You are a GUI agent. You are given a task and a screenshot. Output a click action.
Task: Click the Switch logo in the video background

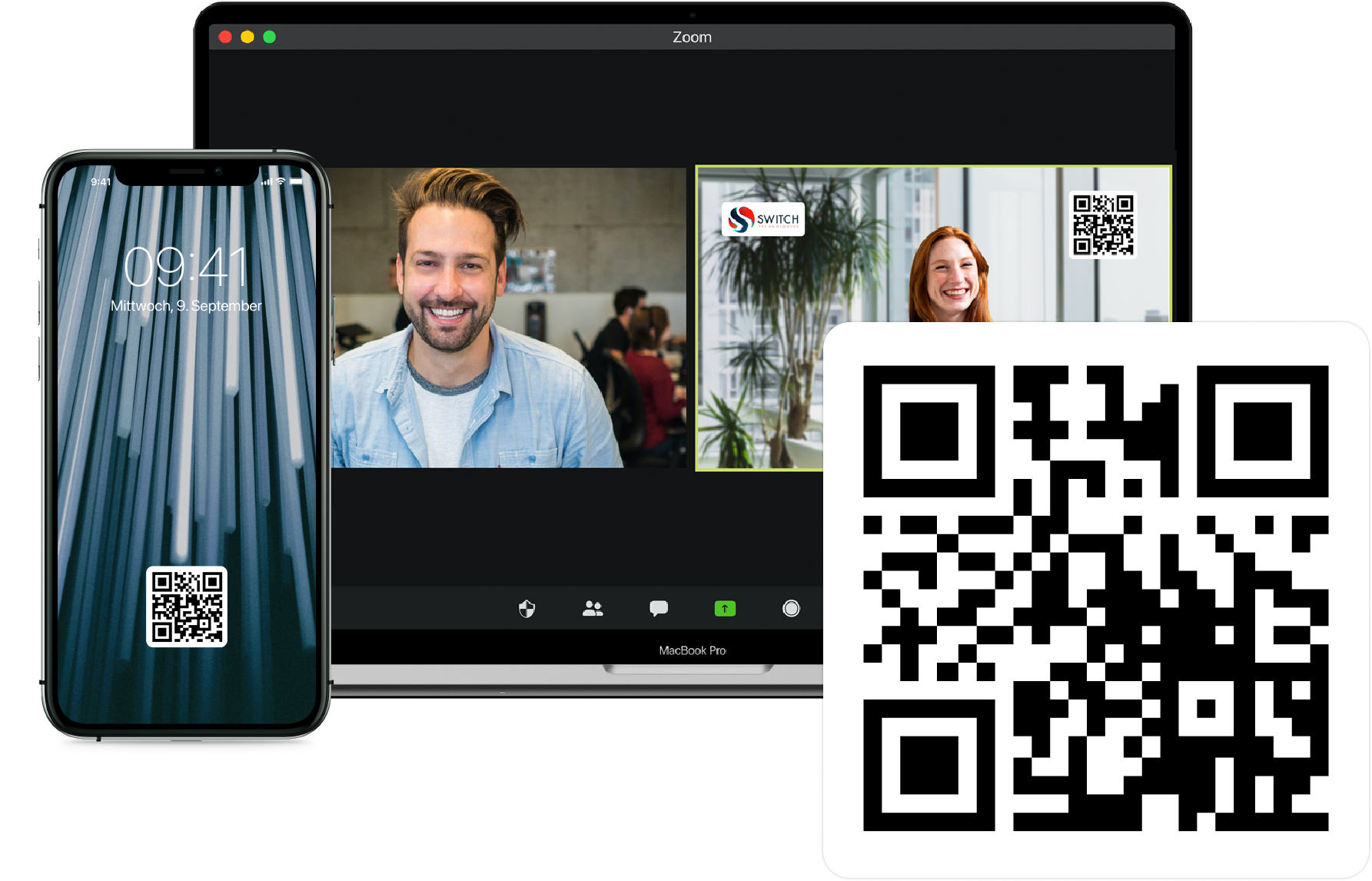click(x=763, y=219)
